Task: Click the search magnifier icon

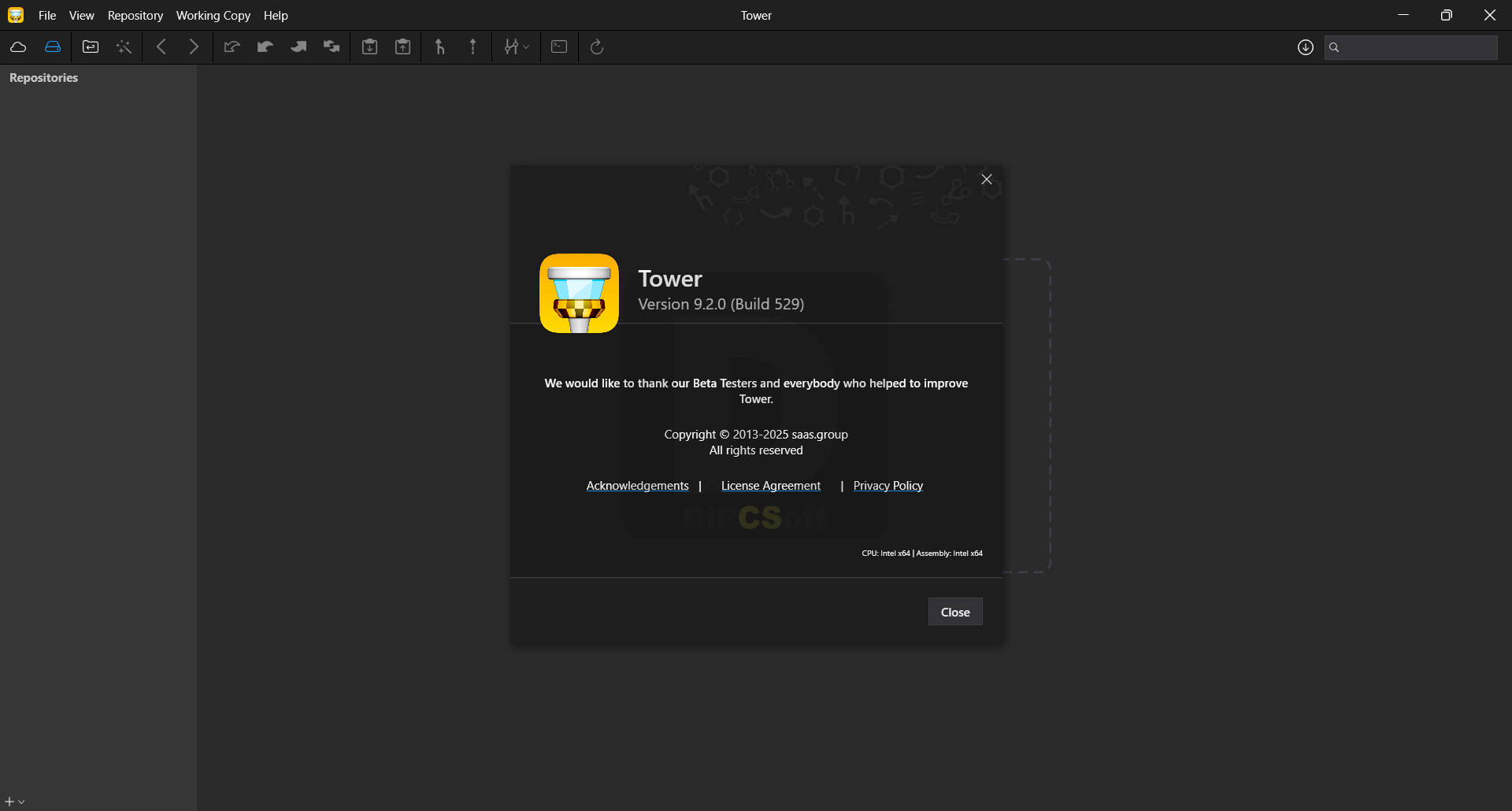Action: (1334, 47)
